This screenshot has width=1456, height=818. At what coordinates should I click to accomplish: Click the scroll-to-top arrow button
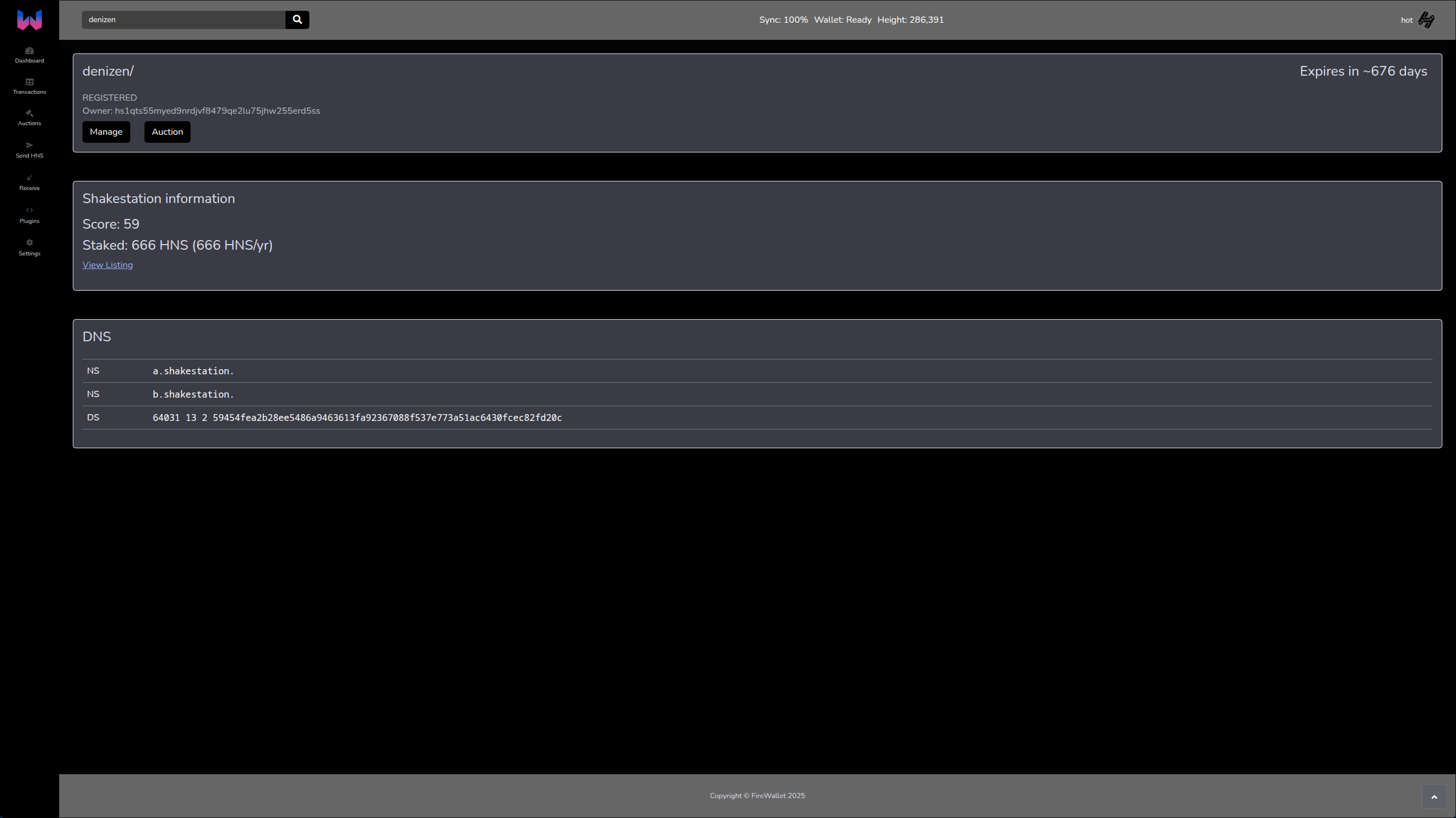[x=1434, y=796]
